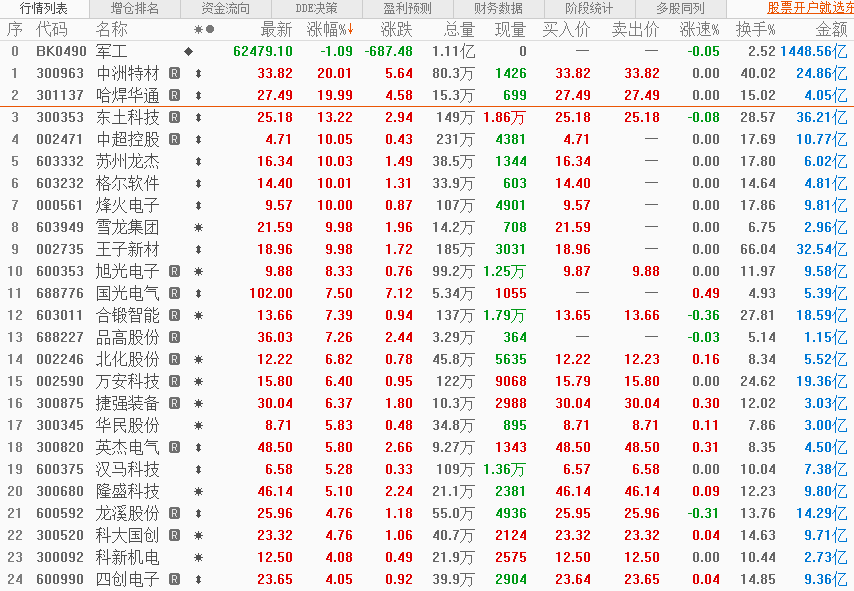Select the stock name 苏州龙杰
854x591 pixels.
click(127, 161)
